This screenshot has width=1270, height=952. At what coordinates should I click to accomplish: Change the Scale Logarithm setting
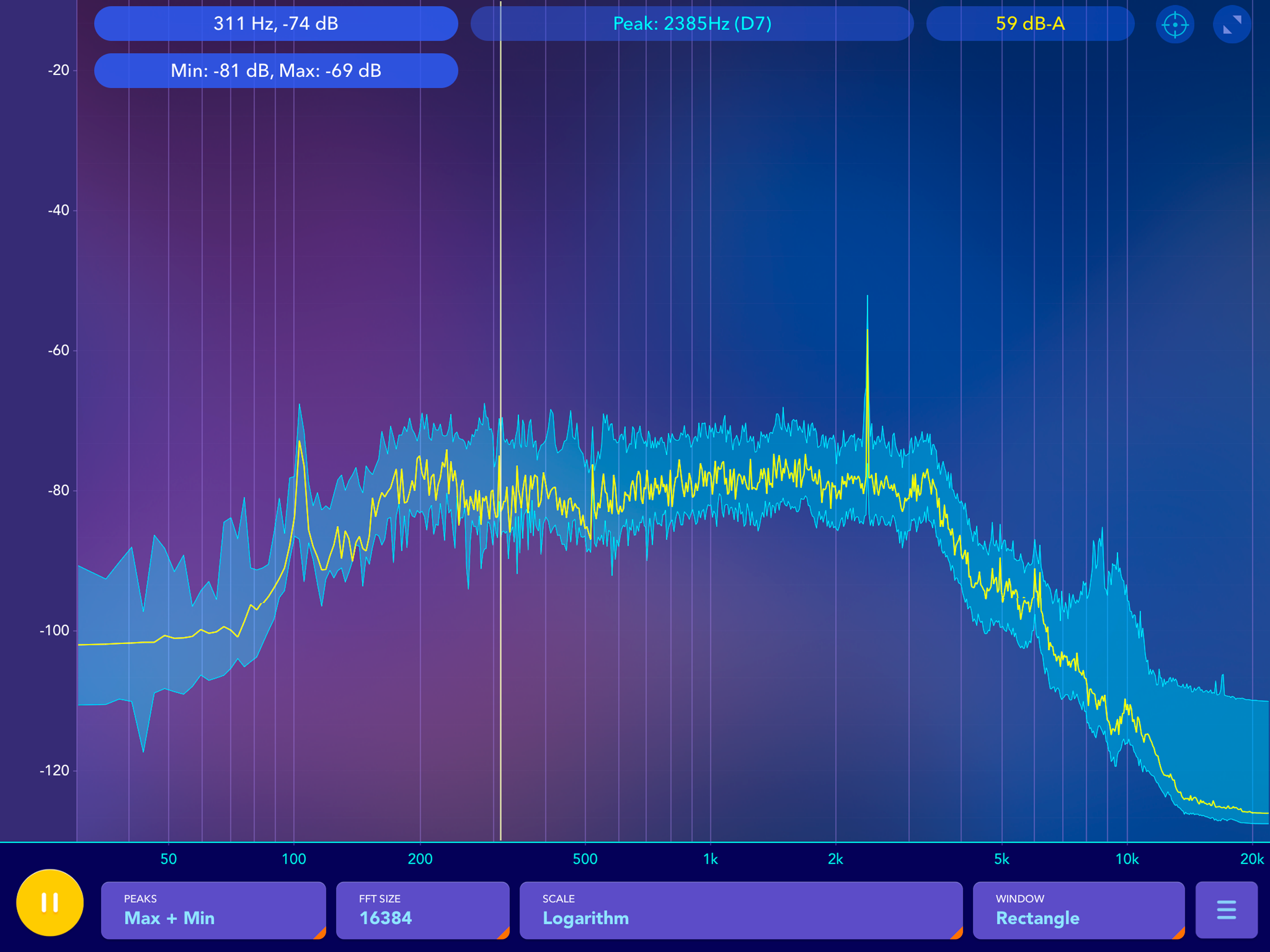(x=741, y=910)
